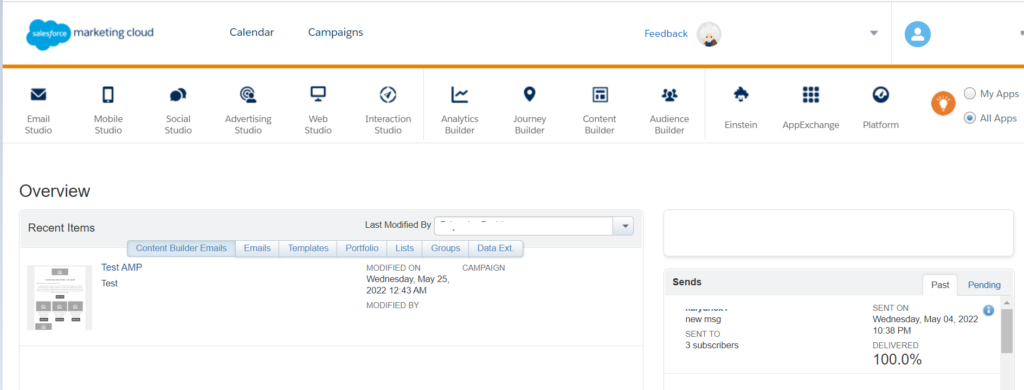Open Advertising Studio app icon
1024x390 pixels.
[248, 95]
